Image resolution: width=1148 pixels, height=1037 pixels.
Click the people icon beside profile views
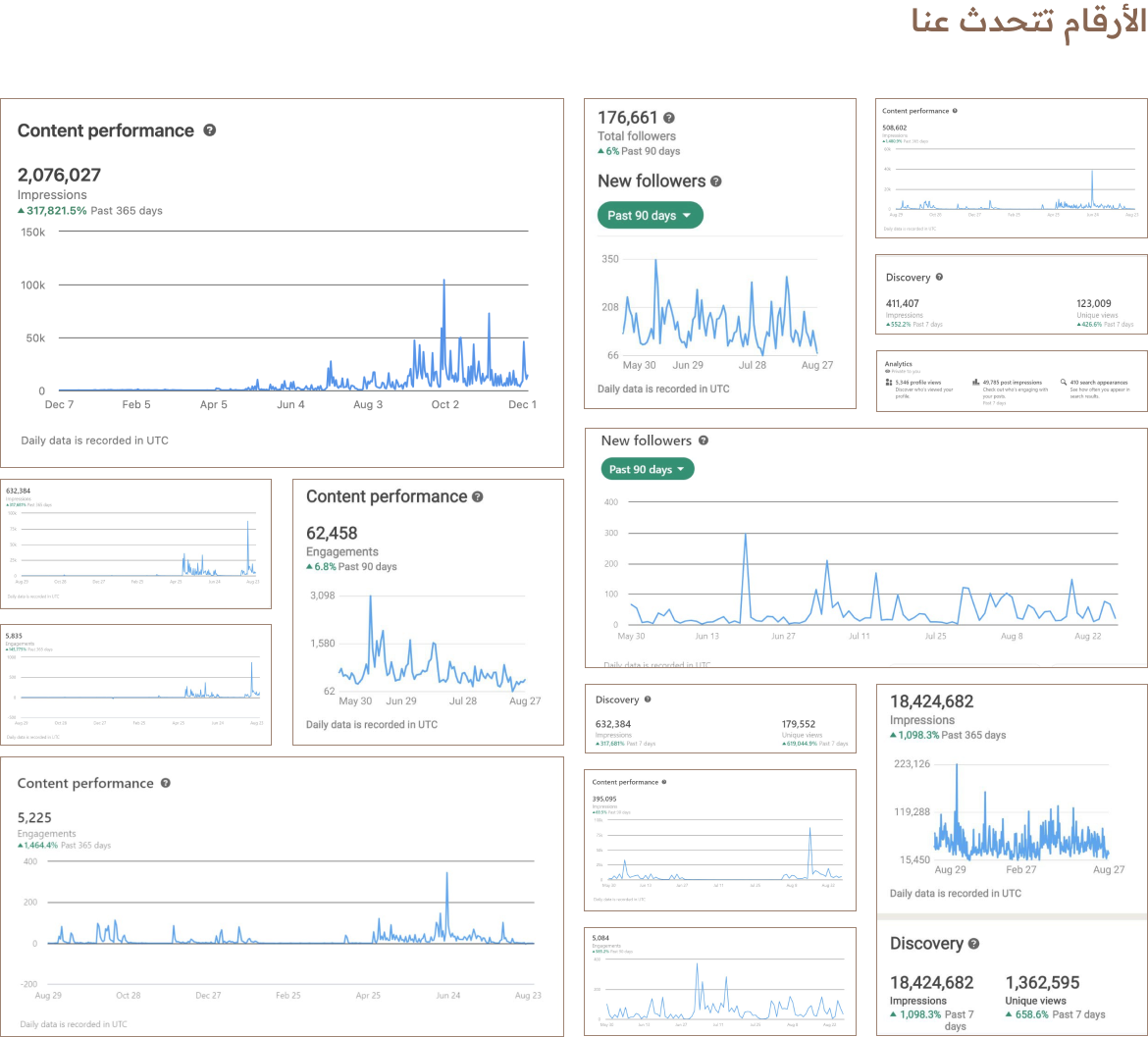point(888,383)
